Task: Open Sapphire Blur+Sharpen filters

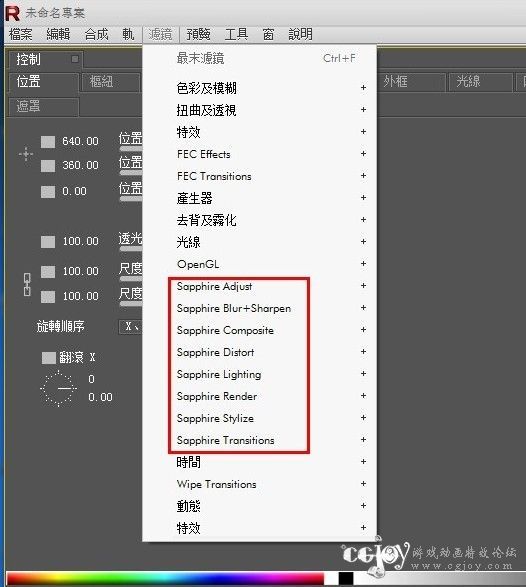Action: click(259, 308)
